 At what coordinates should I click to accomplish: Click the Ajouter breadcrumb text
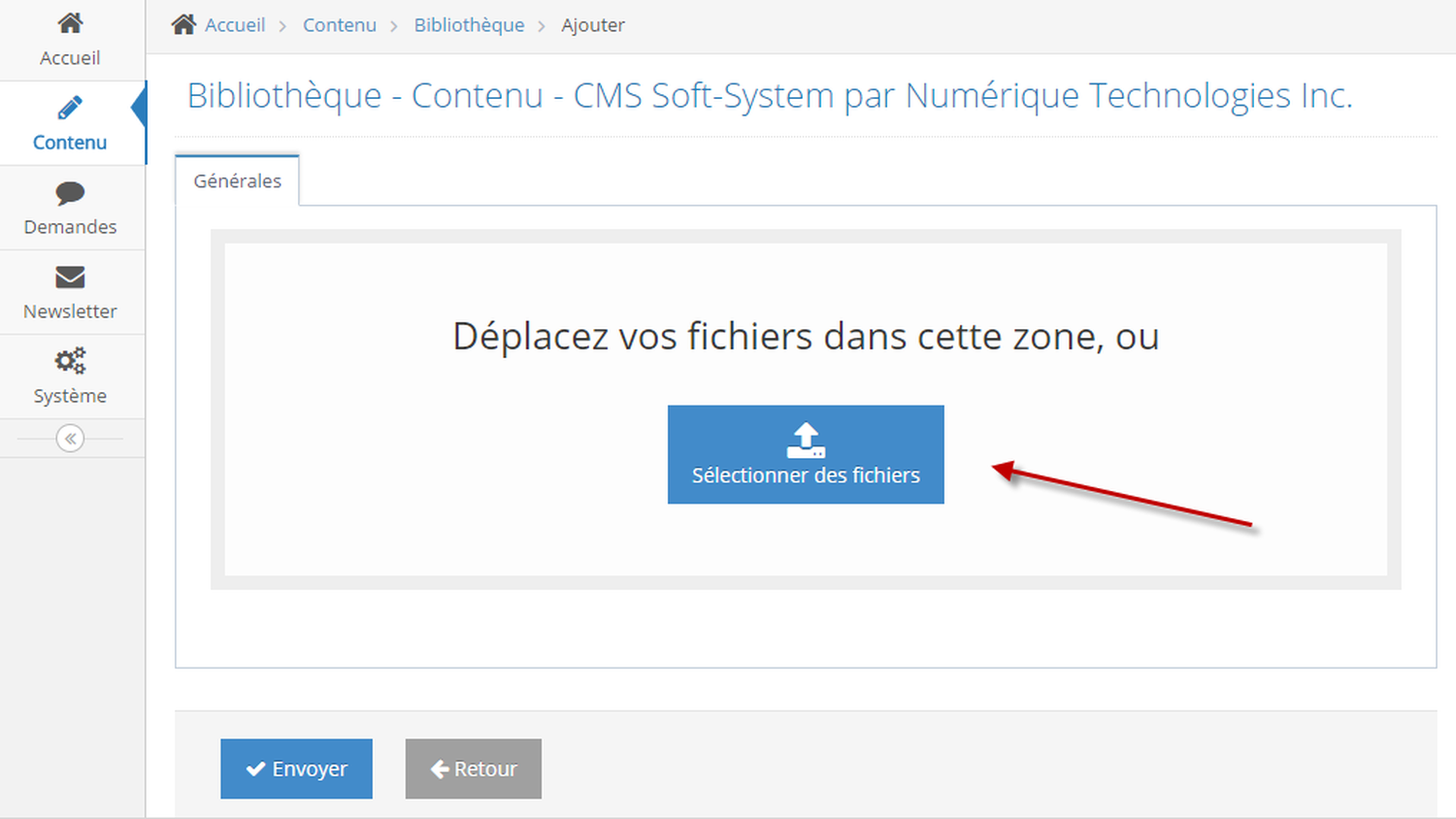[593, 25]
